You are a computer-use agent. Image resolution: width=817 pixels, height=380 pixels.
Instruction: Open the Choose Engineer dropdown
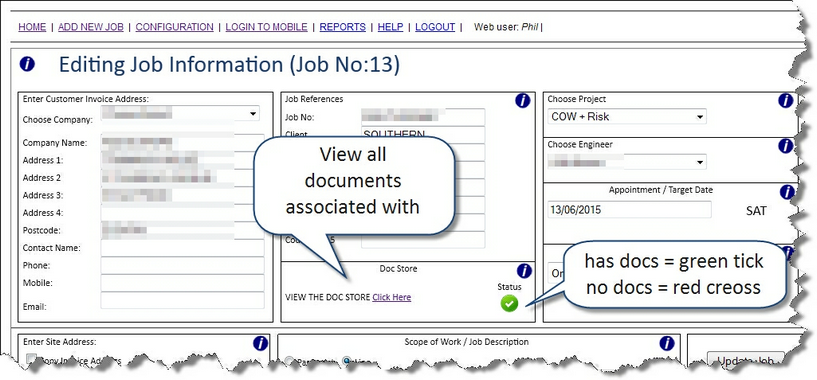click(627, 162)
